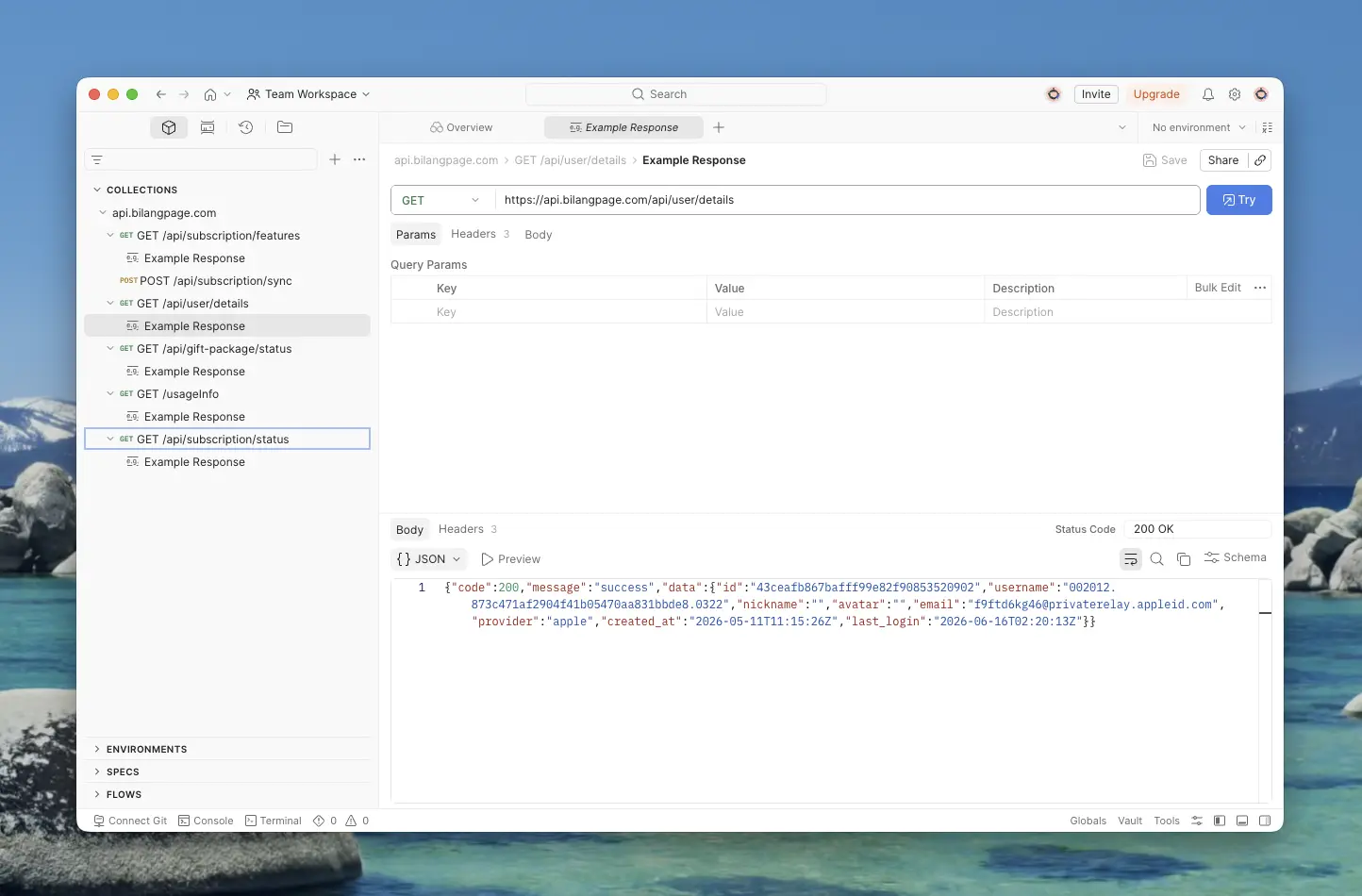Click the top Search field

pyautogui.click(x=676, y=94)
